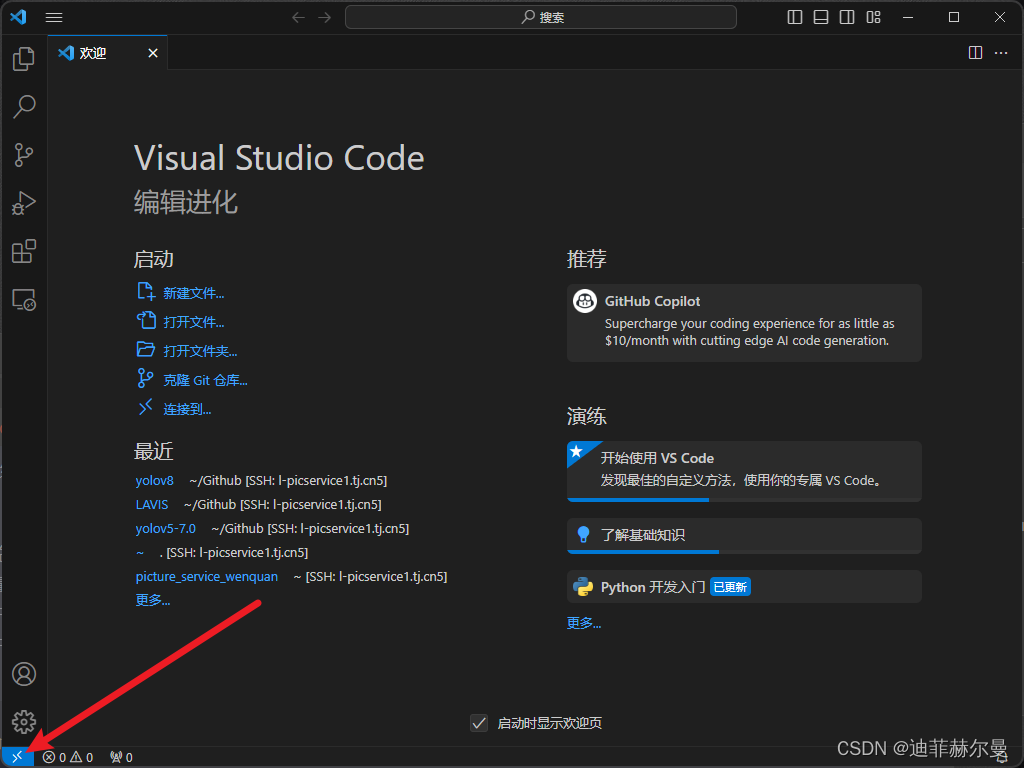This screenshot has width=1024, height=768.
Task: Open recent folder yolov8
Action: click(155, 481)
